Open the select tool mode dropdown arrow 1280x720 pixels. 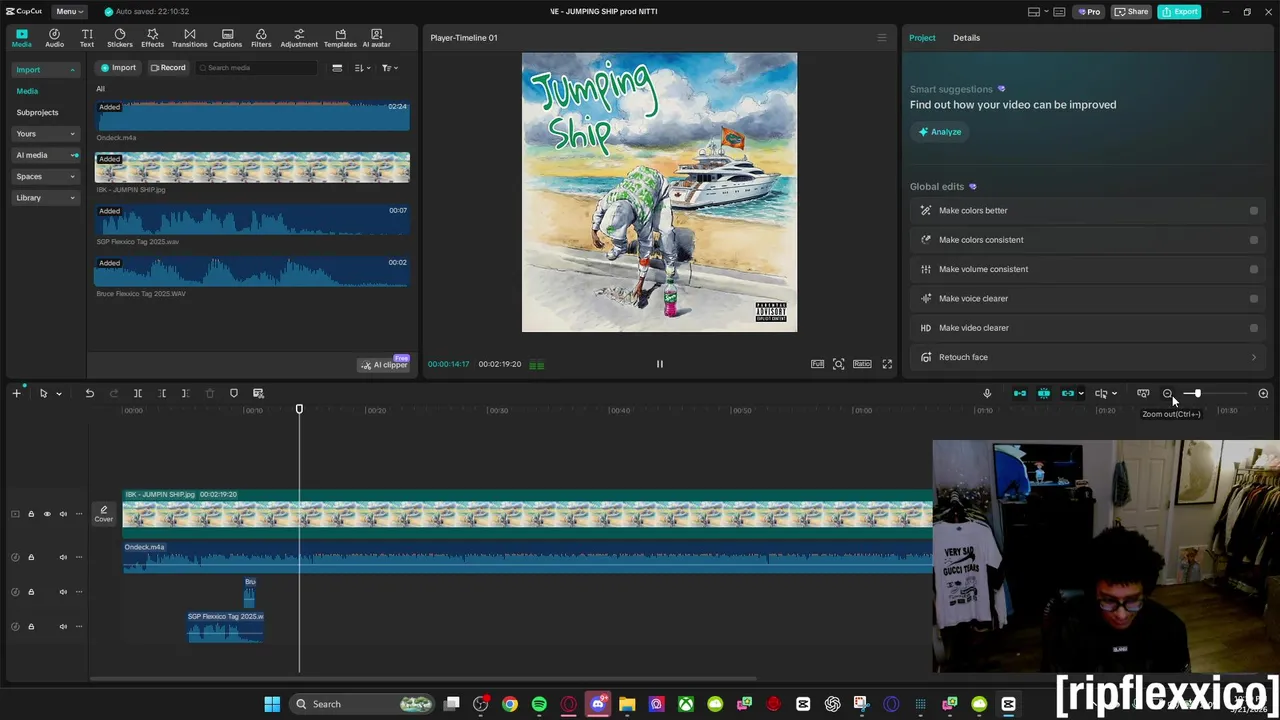pyautogui.click(x=59, y=393)
